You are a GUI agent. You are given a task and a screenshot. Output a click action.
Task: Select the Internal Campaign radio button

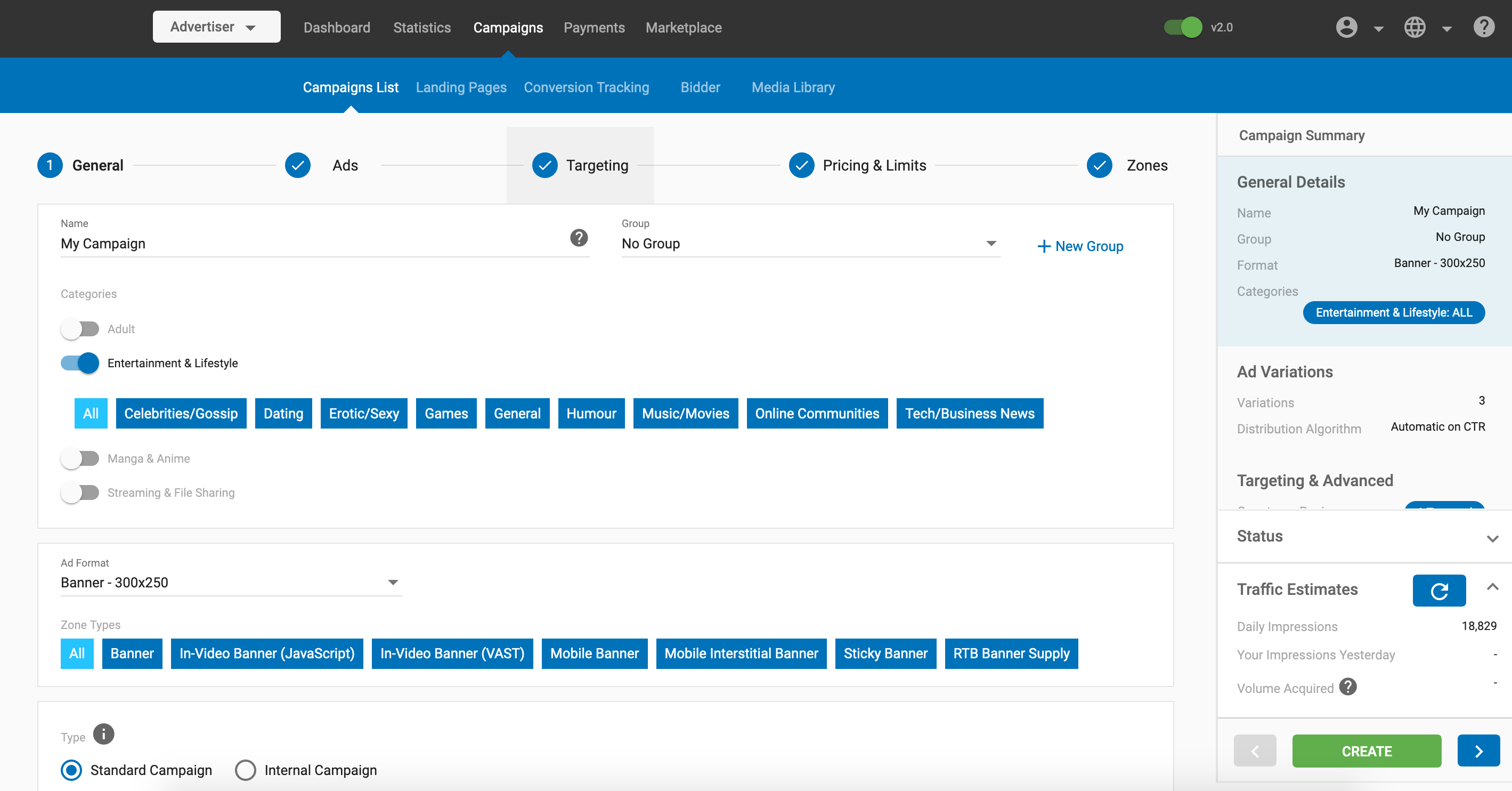pyautogui.click(x=246, y=770)
